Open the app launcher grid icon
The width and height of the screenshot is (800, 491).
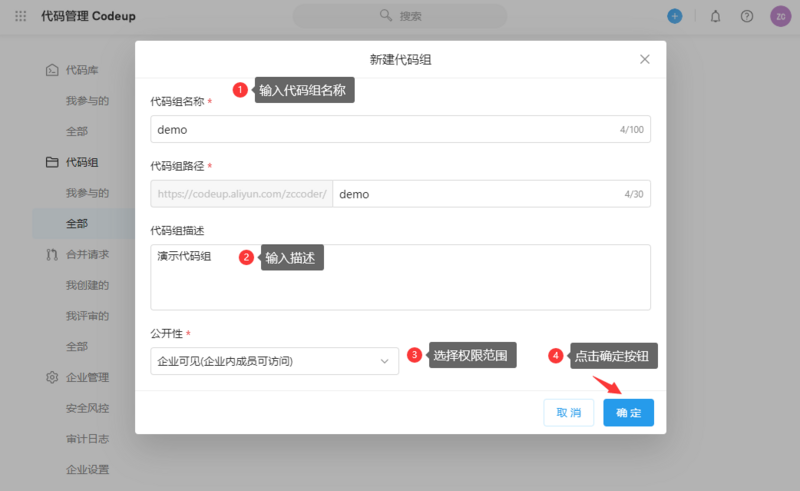[20, 16]
